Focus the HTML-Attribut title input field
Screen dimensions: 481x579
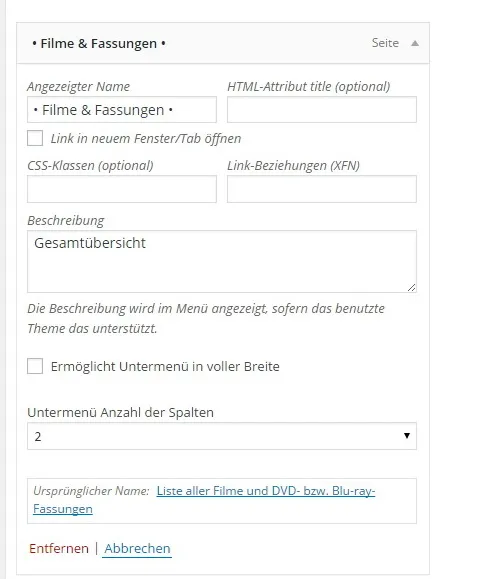(x=322, y=110)
